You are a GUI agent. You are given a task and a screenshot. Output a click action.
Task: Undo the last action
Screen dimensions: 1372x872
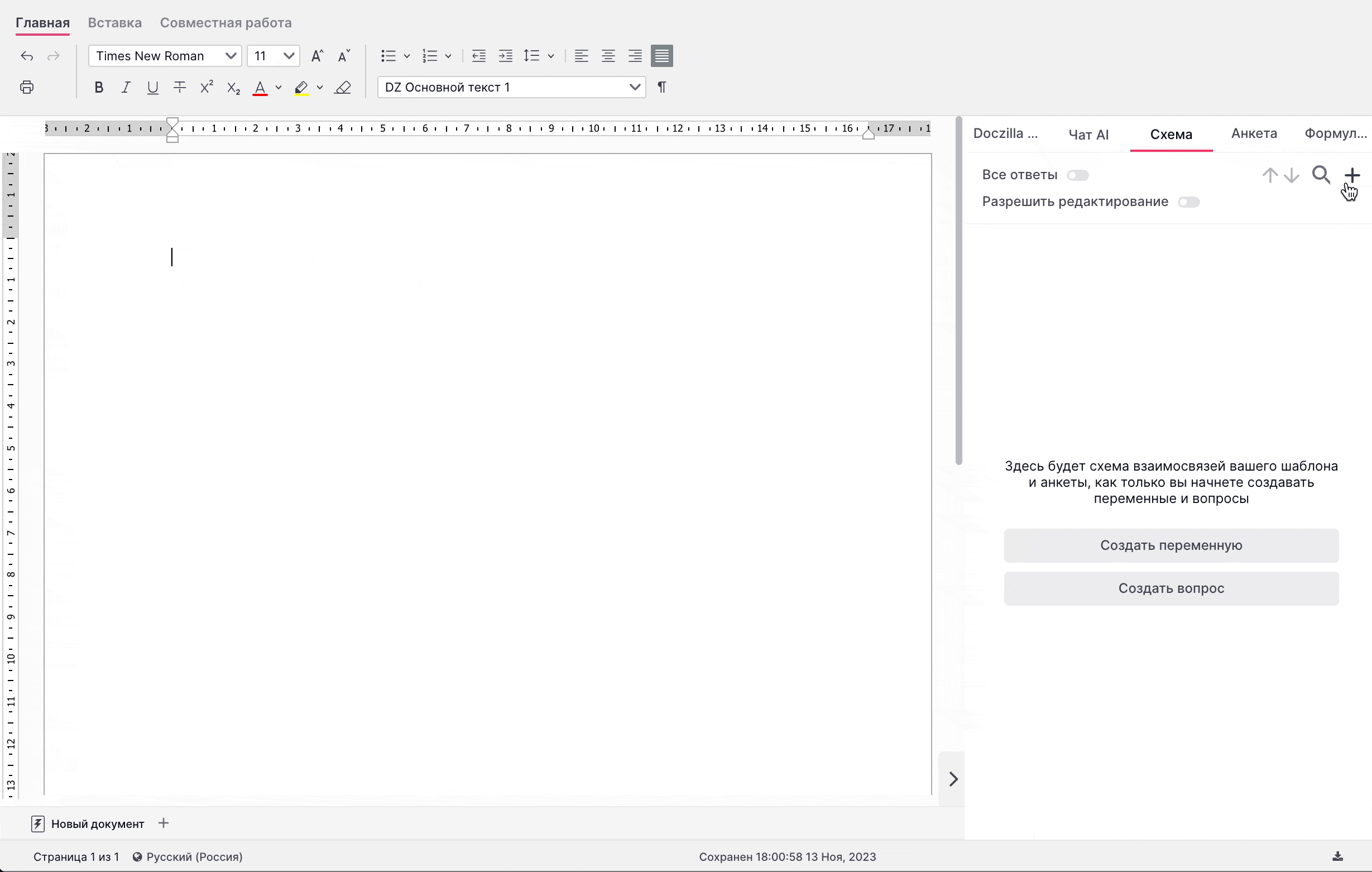click(x=27, y=56)
